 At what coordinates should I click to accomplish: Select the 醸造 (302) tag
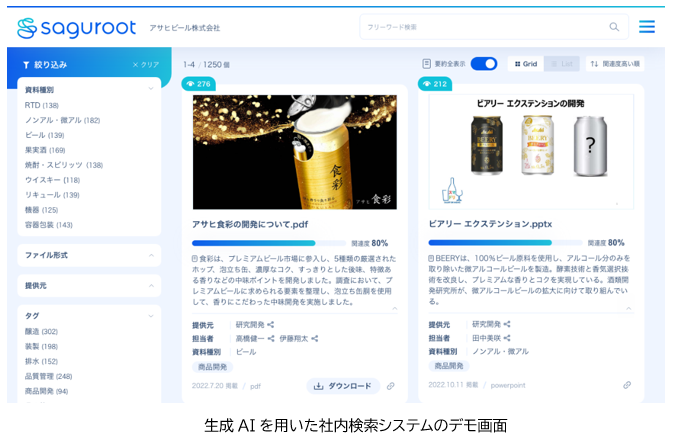41,331
